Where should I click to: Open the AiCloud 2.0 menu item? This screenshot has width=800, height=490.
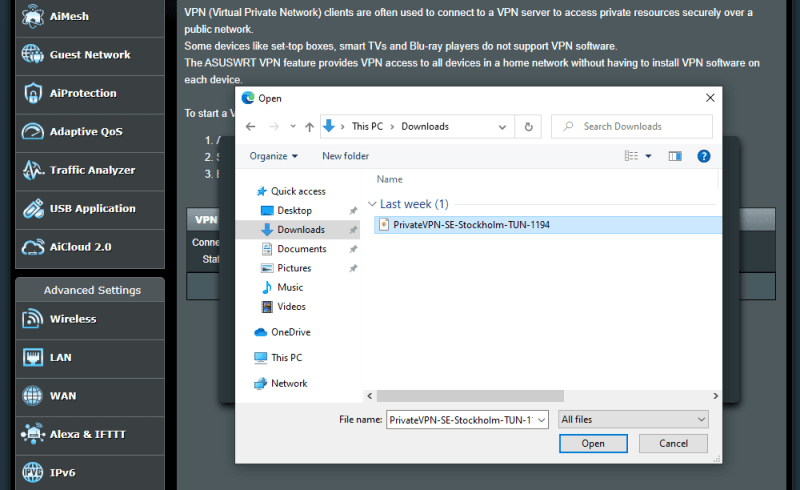[x=90, y=247]
